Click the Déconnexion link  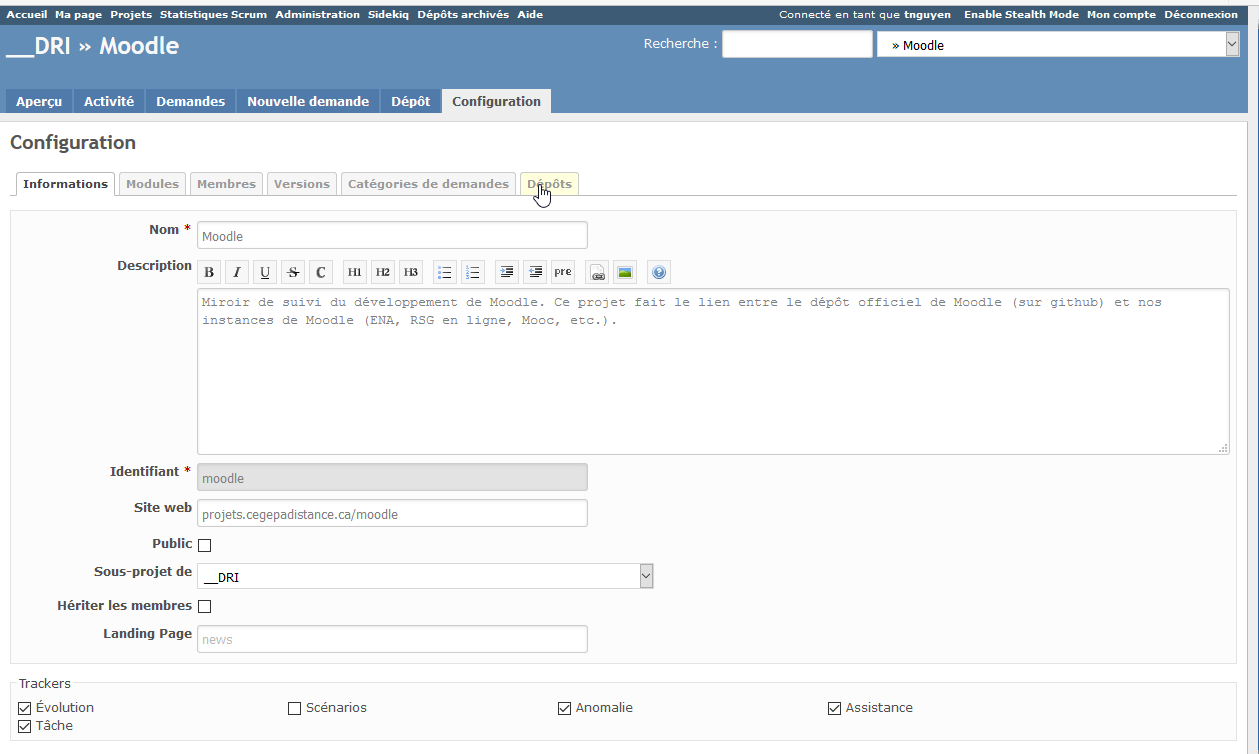tap(1200, 15)
